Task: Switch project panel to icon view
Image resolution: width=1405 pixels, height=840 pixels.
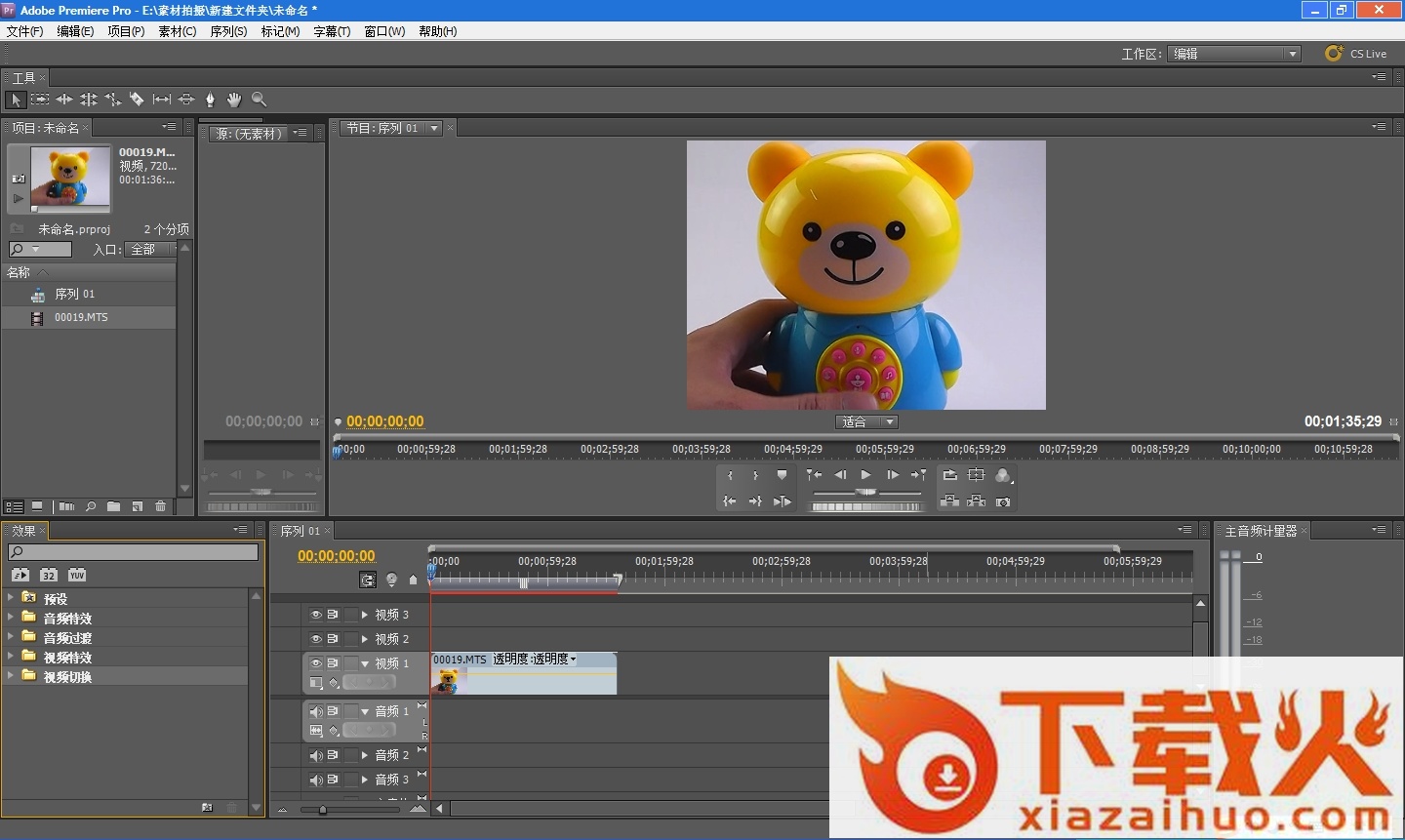Action: point(37,506)
